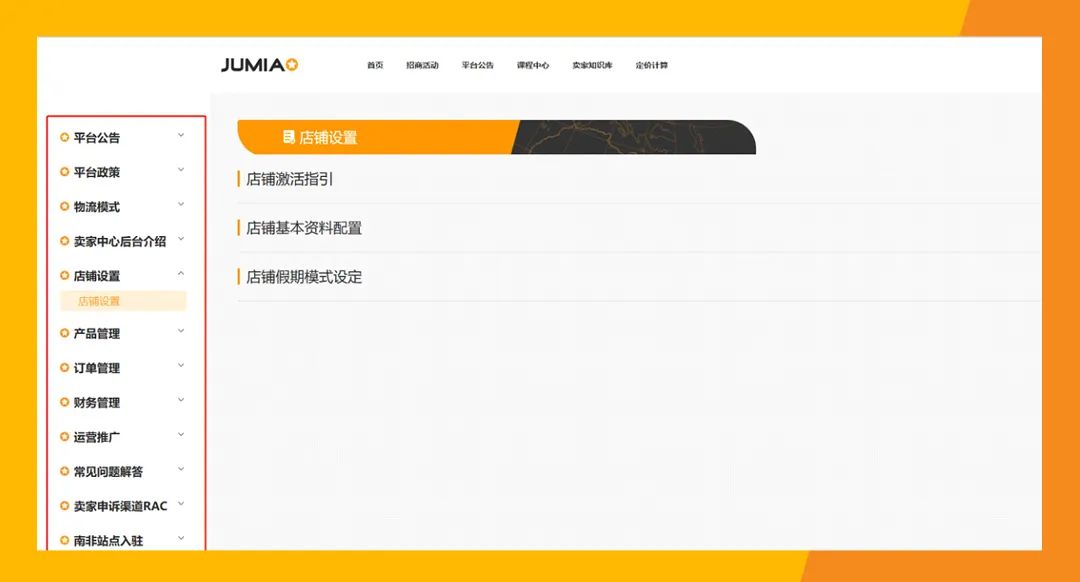Click the gear icon next to 南非站点入驻
Image resolution: width=1080 pixels, height=582 pixels.
coord(64,538)
